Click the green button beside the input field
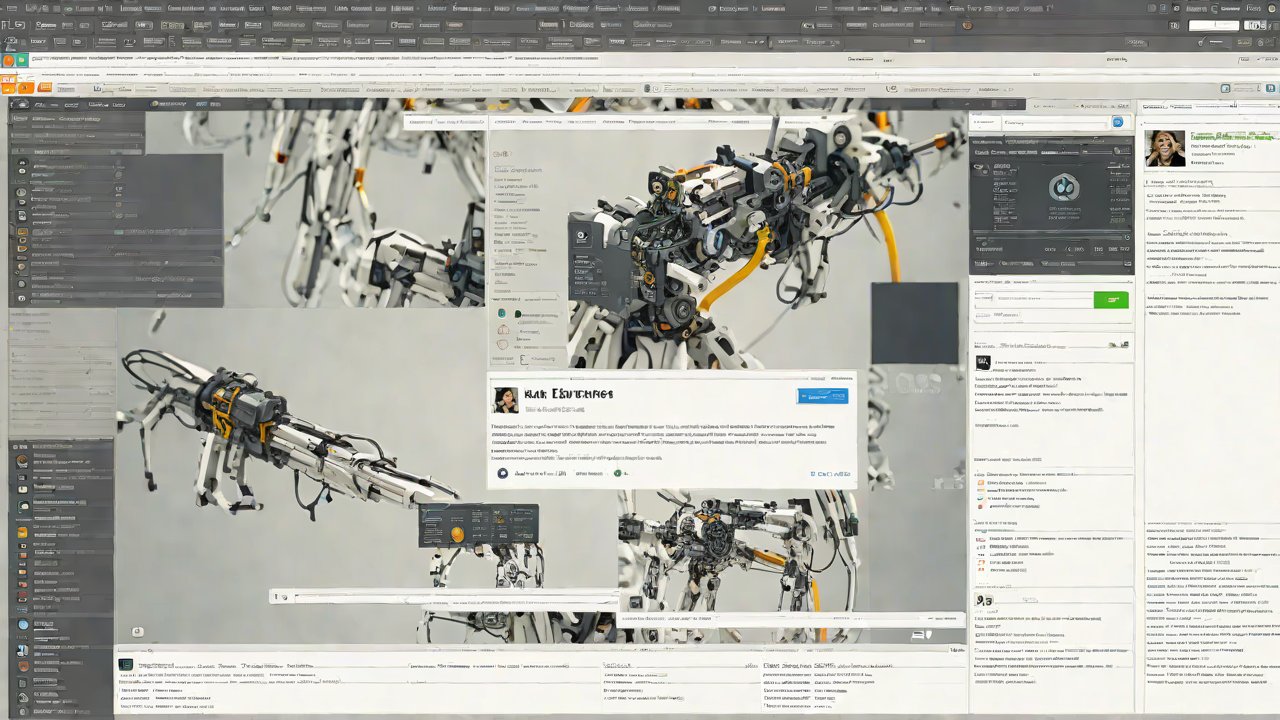Viewport: 1280px width, 720px height. (x=1110, y=300)
